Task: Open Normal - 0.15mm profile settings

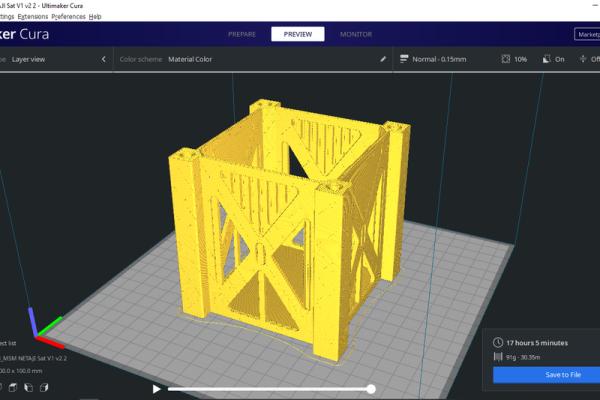Action: (x=439, y=59)
